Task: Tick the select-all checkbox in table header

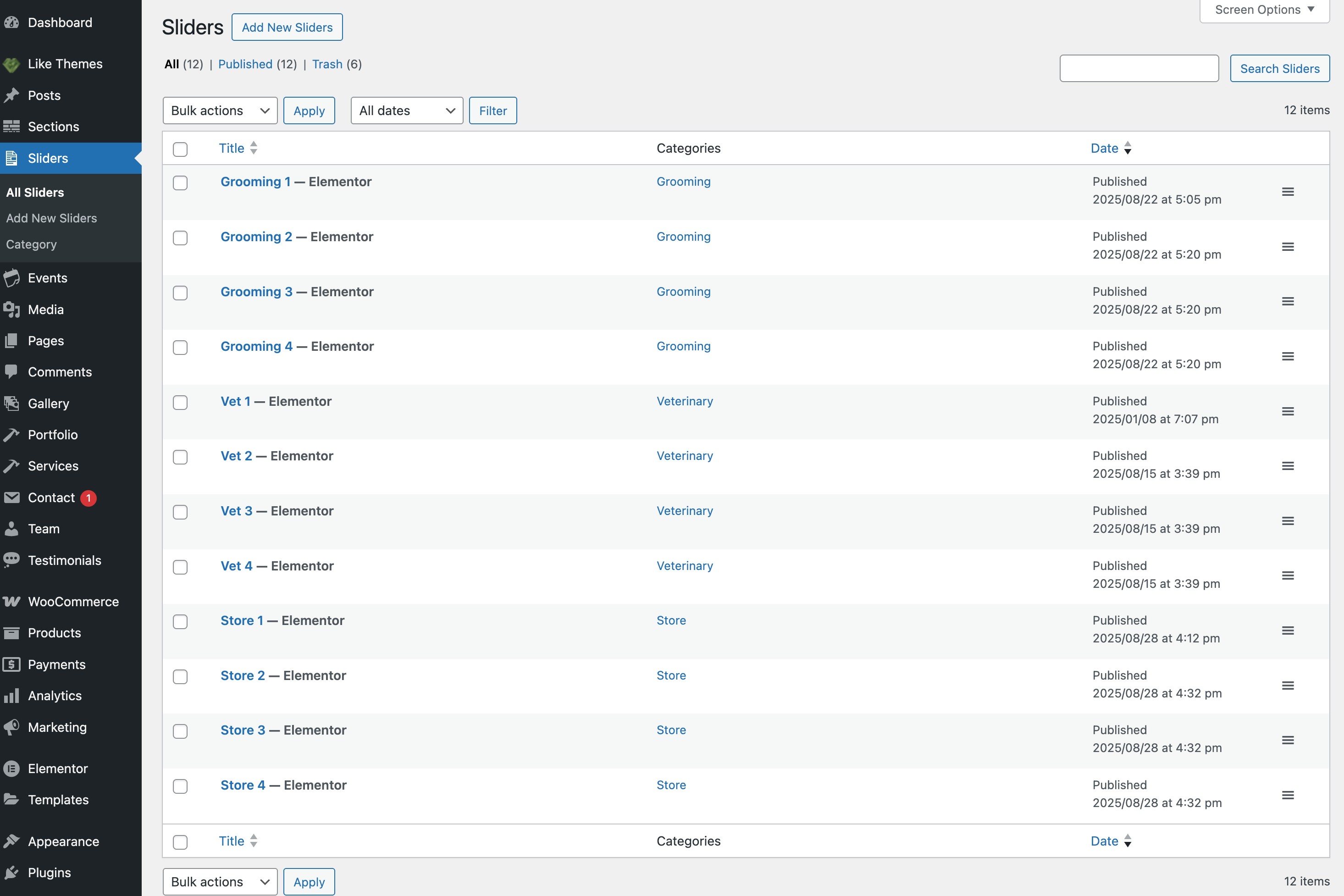Action: 180,149
